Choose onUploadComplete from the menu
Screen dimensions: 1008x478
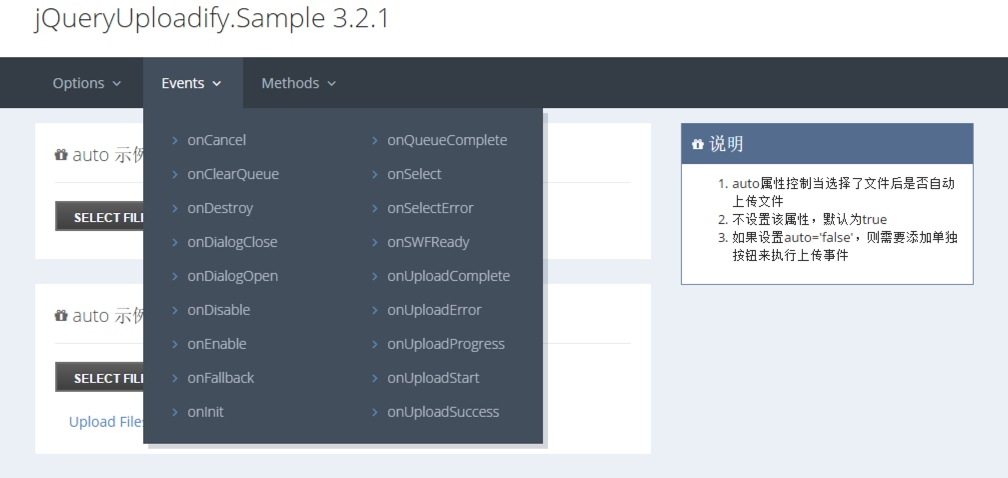tap(449, 276)
